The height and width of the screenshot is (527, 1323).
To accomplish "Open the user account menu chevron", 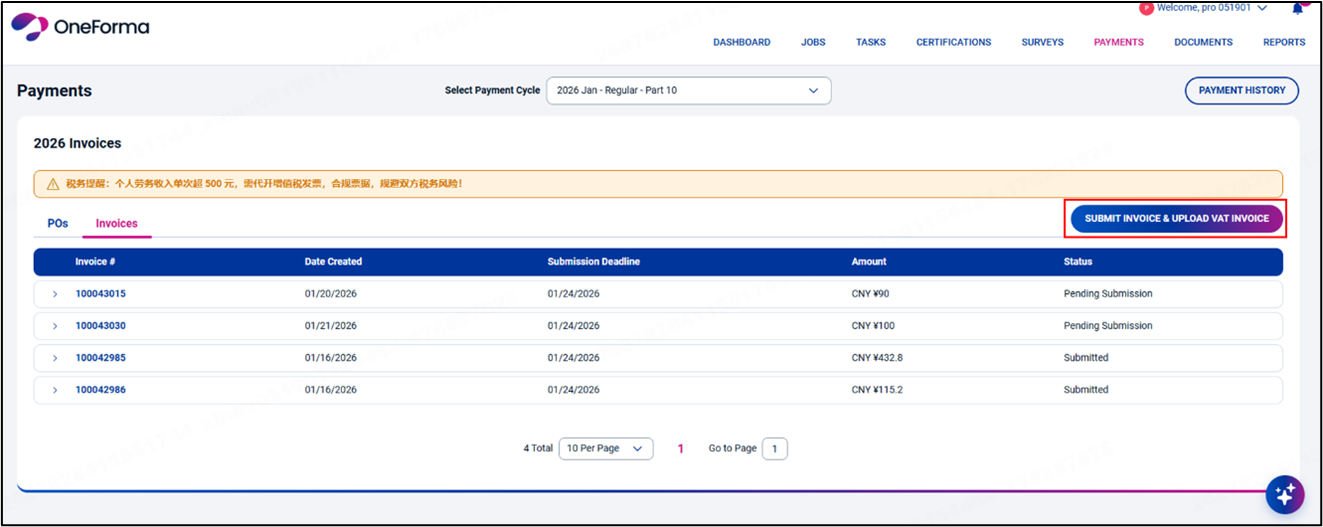I will 1262,8.
